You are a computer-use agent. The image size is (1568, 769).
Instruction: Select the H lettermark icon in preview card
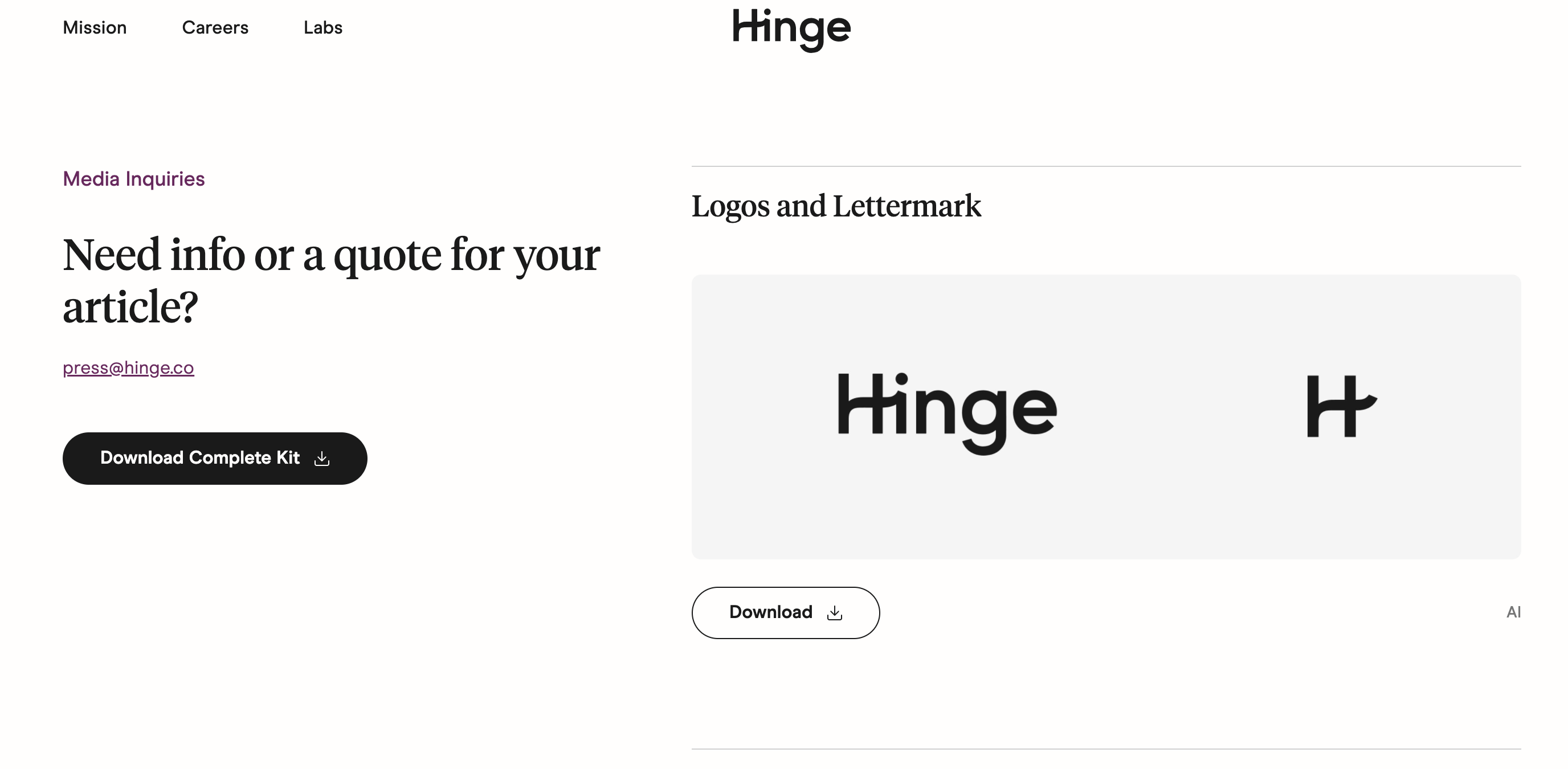1341,406
